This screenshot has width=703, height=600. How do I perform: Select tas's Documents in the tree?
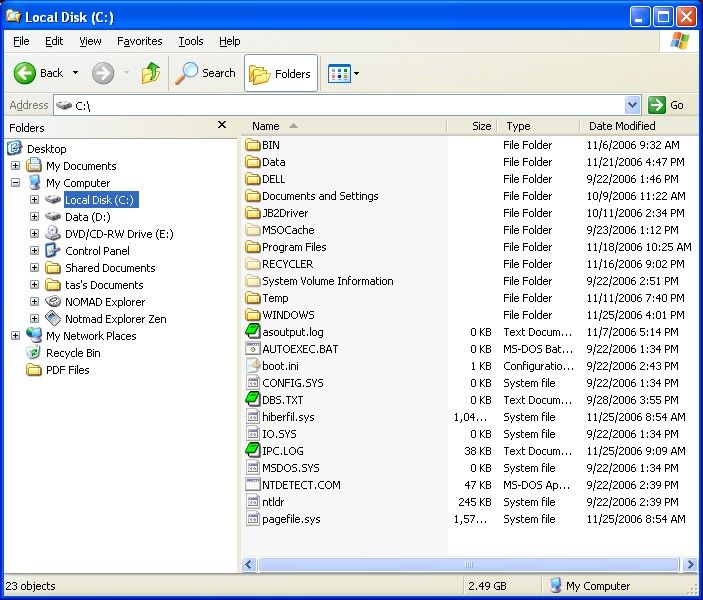[104, 285]
